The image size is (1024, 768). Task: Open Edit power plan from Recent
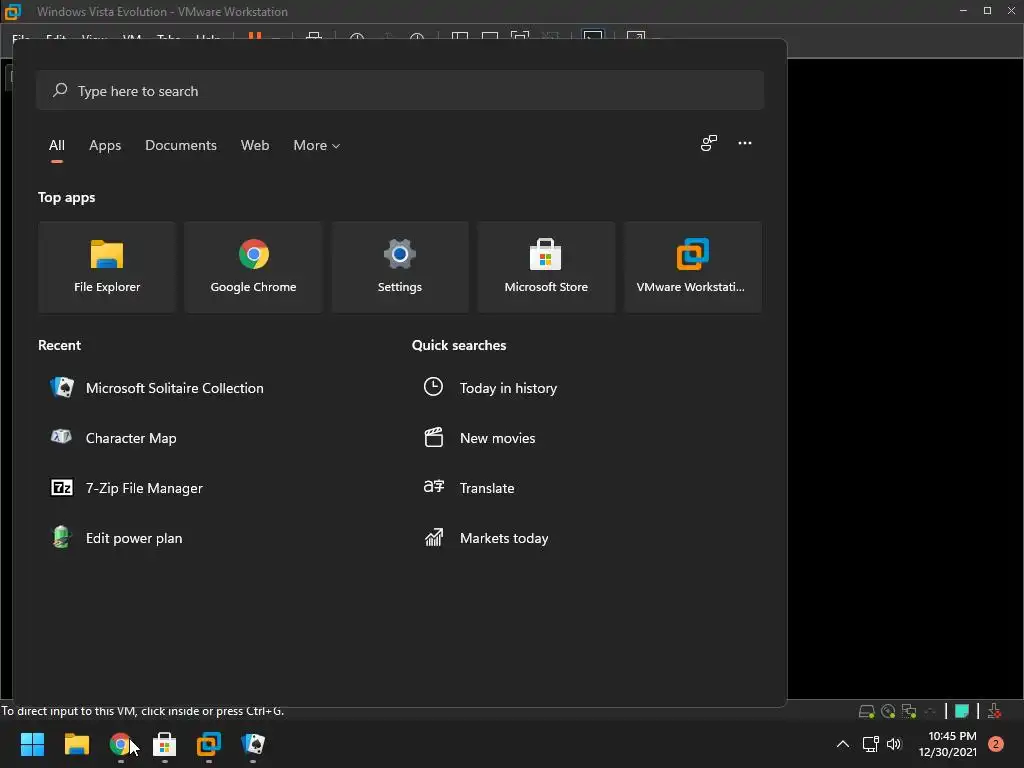[x=117, y=538]
